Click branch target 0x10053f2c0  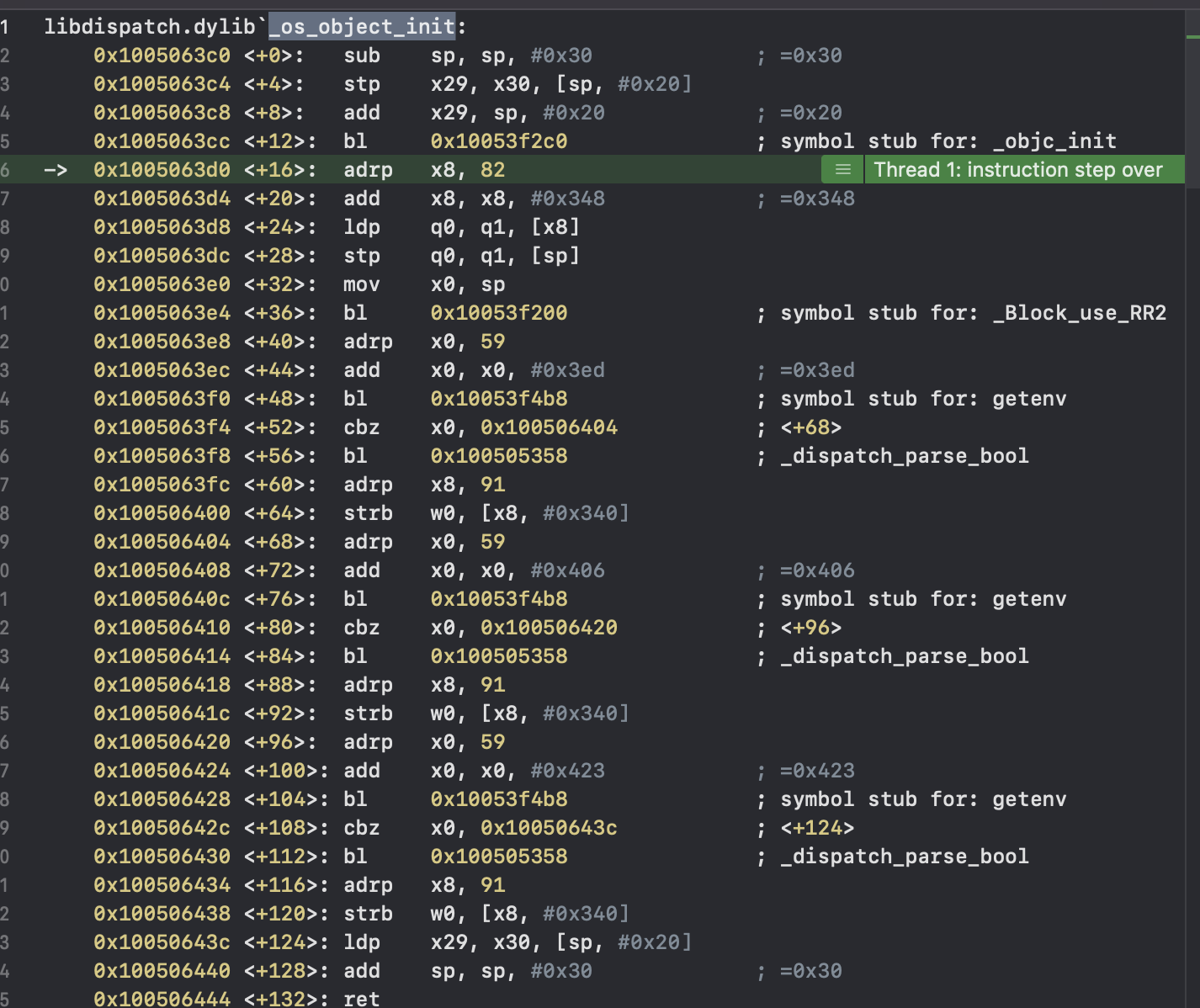(x=499, y=141)
